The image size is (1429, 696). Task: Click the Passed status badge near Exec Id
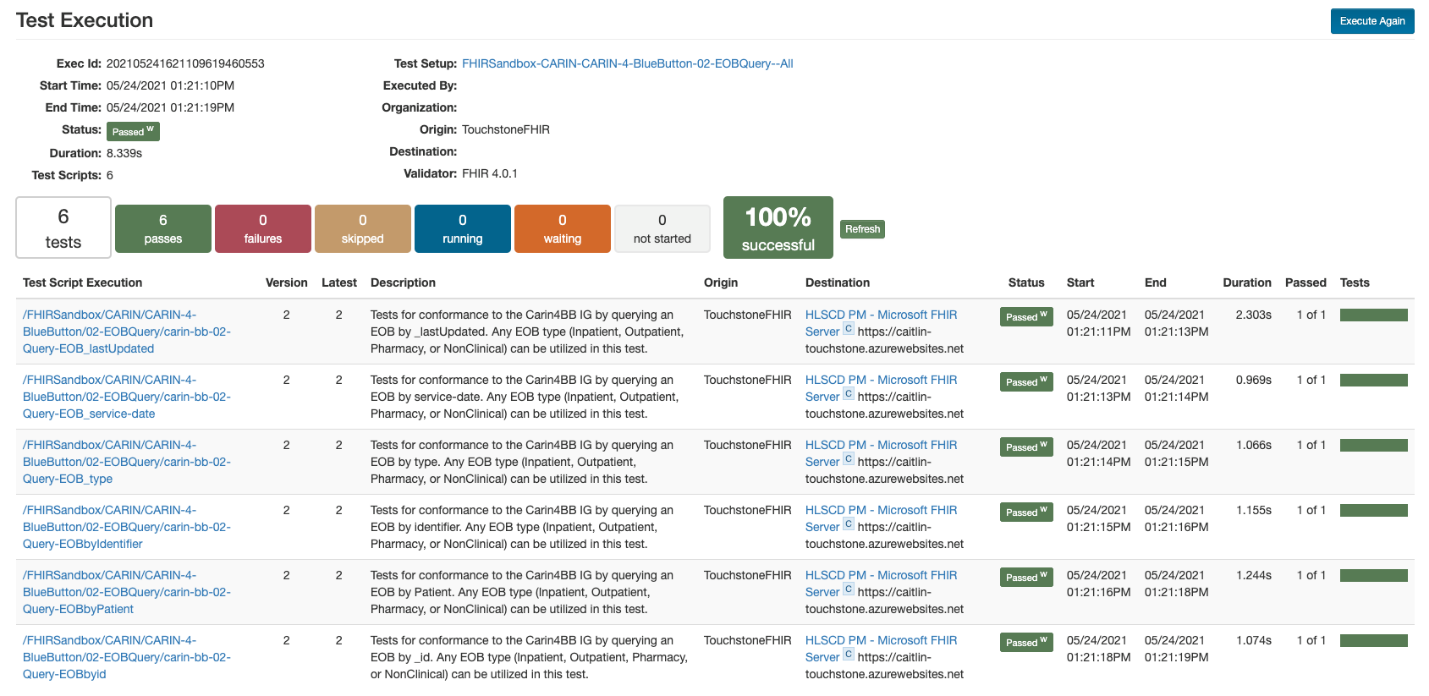132,131
